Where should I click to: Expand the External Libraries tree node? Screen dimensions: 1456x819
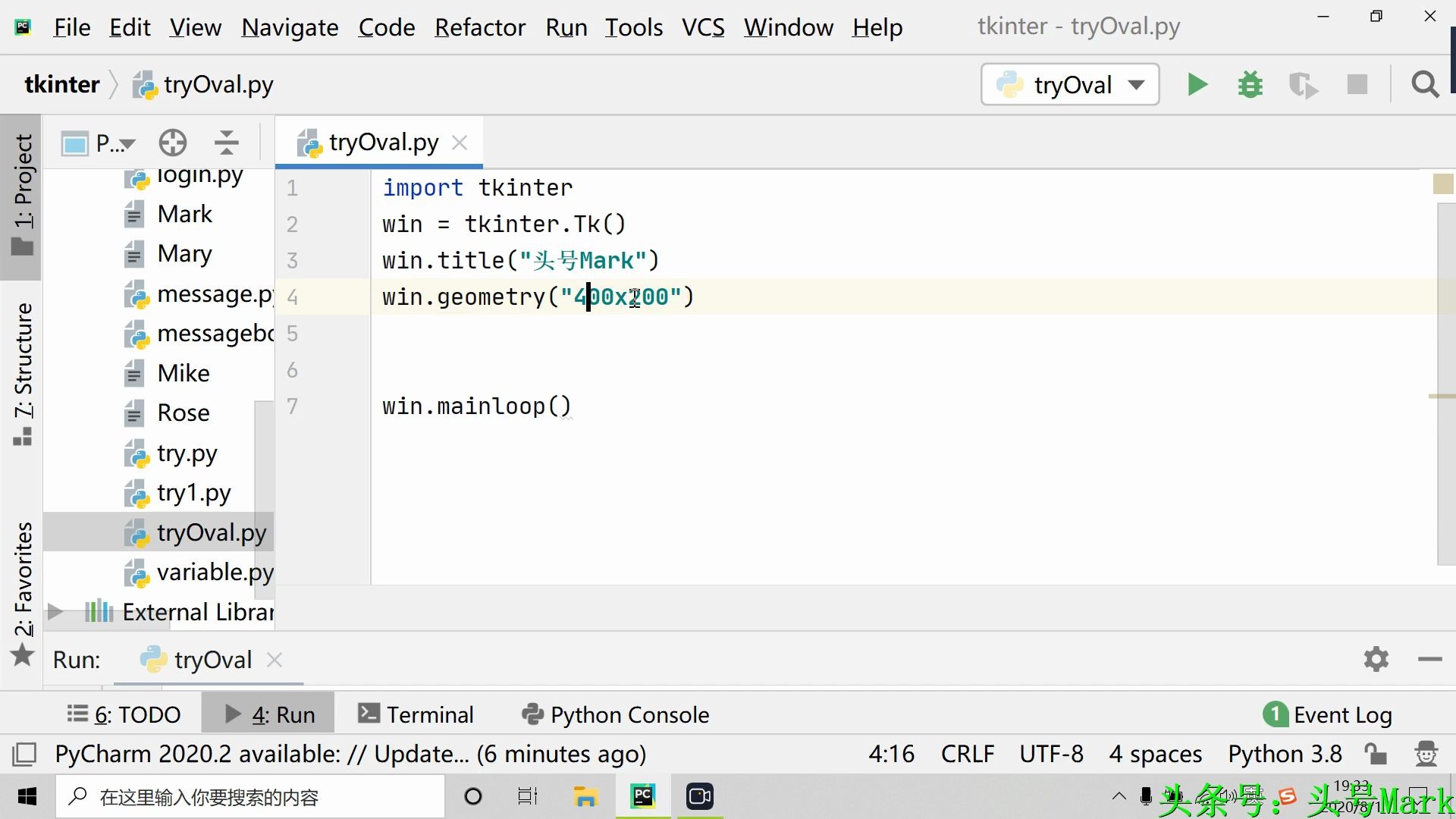click(55, 612)
